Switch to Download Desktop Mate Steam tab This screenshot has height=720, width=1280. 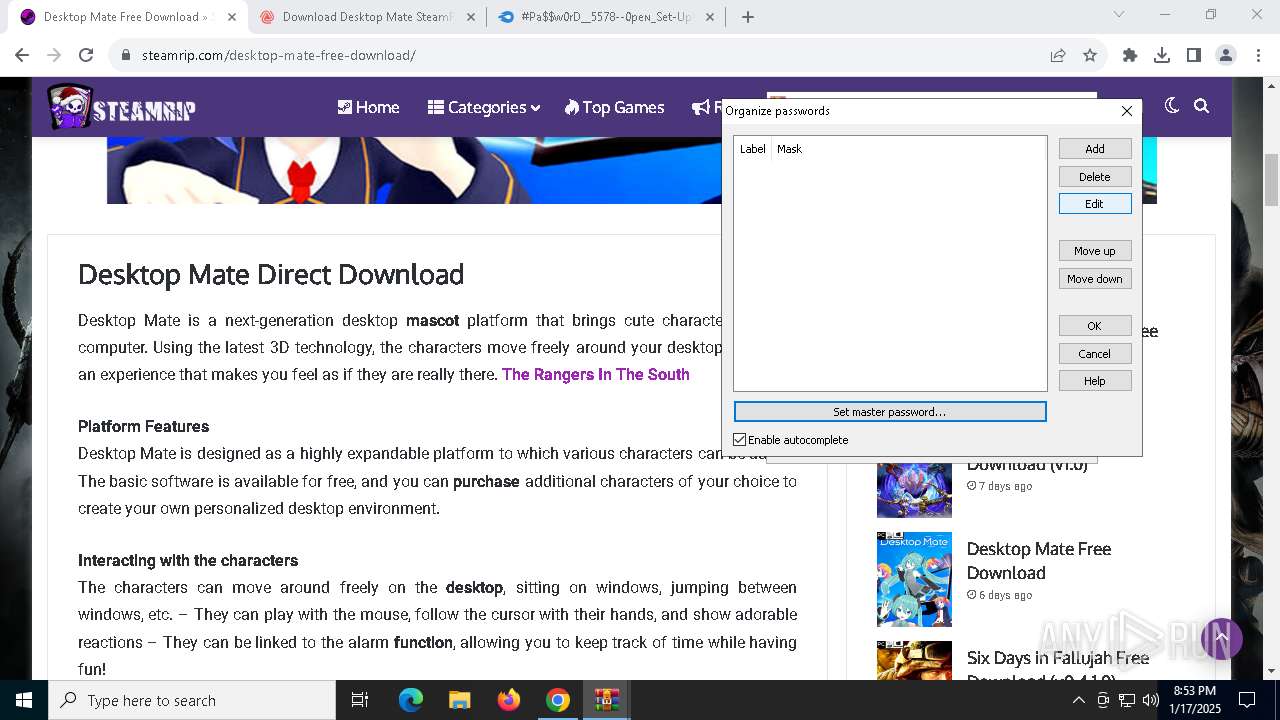click(x=366, y=17)
